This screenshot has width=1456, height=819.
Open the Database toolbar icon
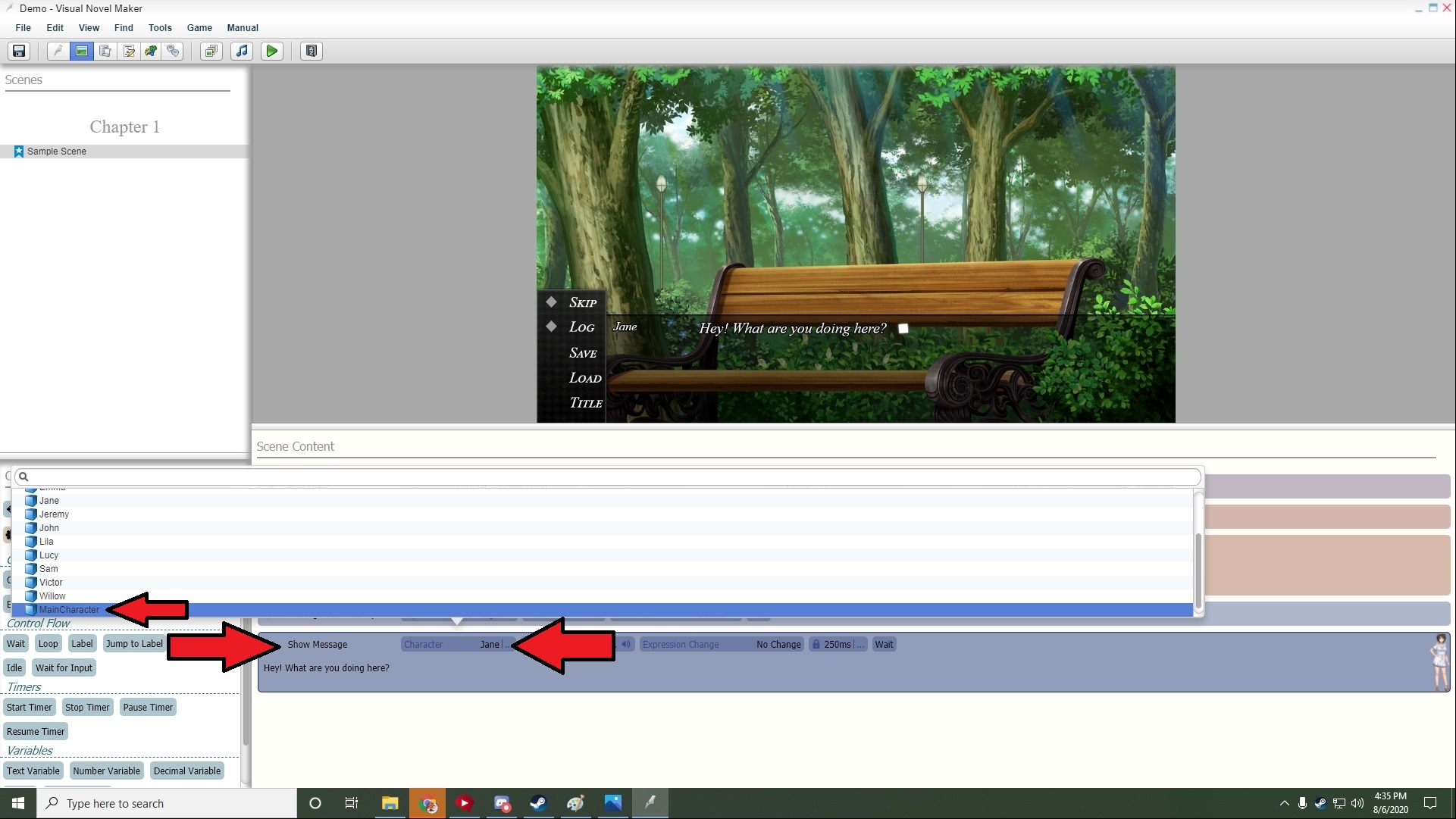[105, 51]
